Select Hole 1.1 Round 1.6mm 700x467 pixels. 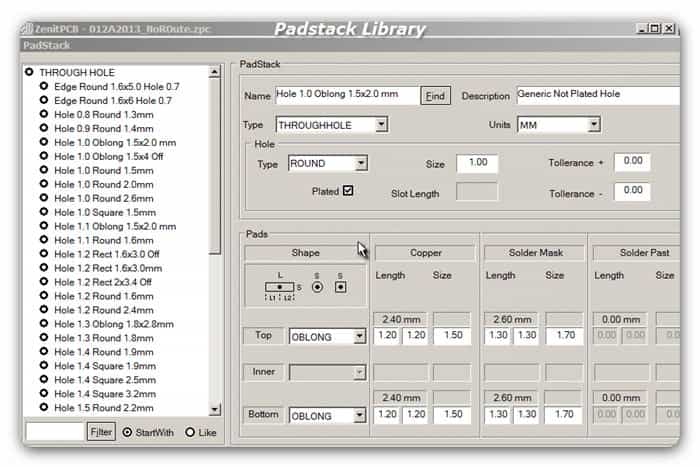coord(104,240)
